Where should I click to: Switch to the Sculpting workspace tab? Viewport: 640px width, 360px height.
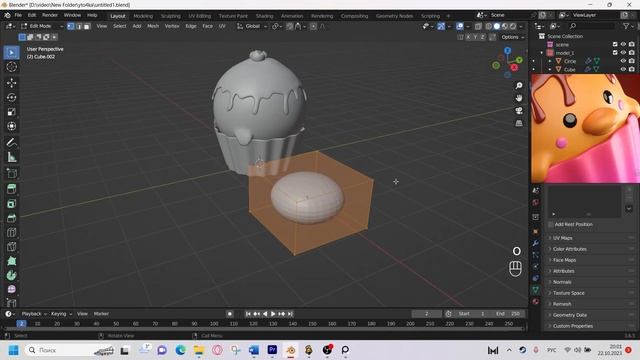170,16
